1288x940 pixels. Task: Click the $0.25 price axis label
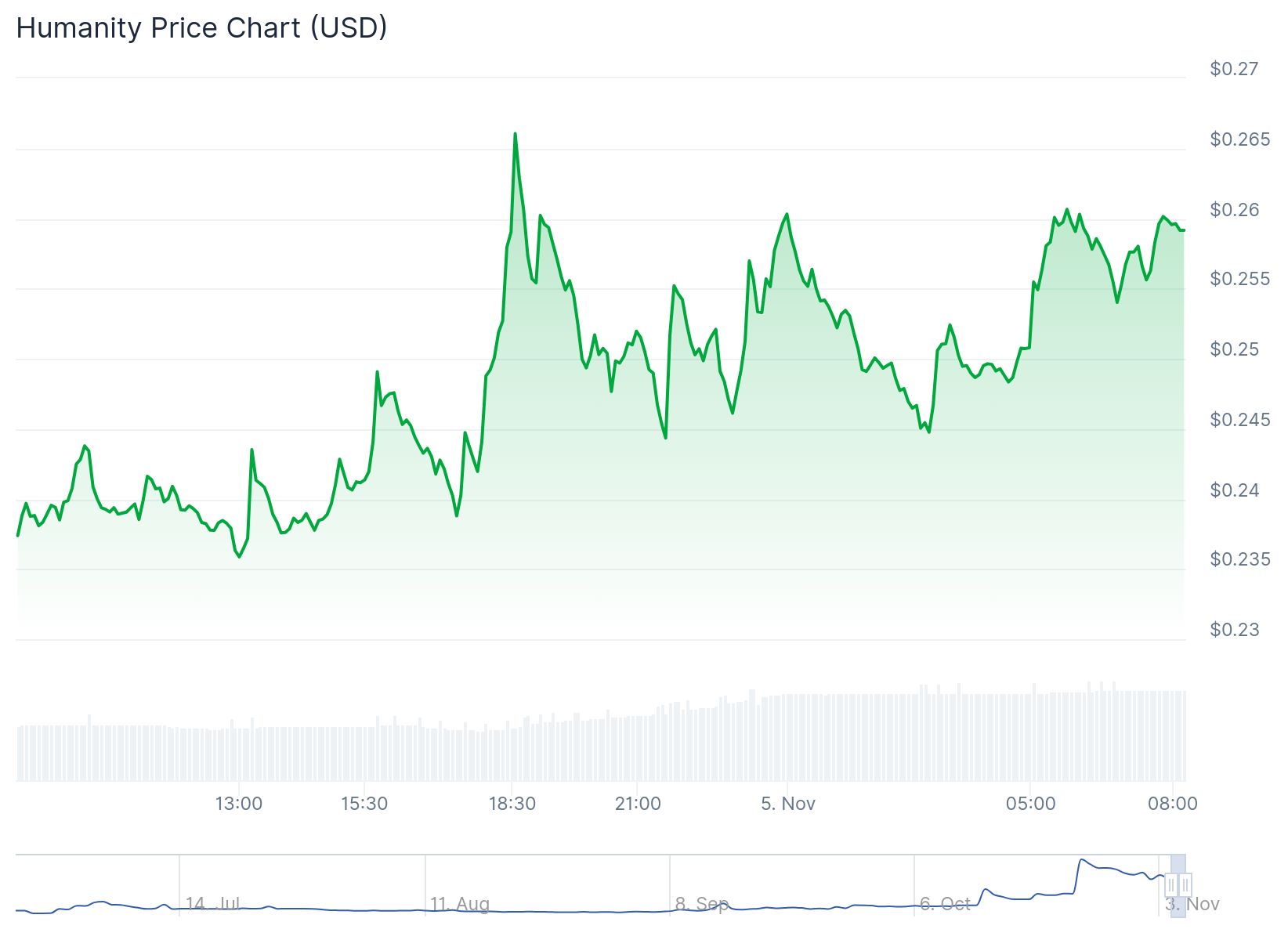click(x=1234, y=349)
